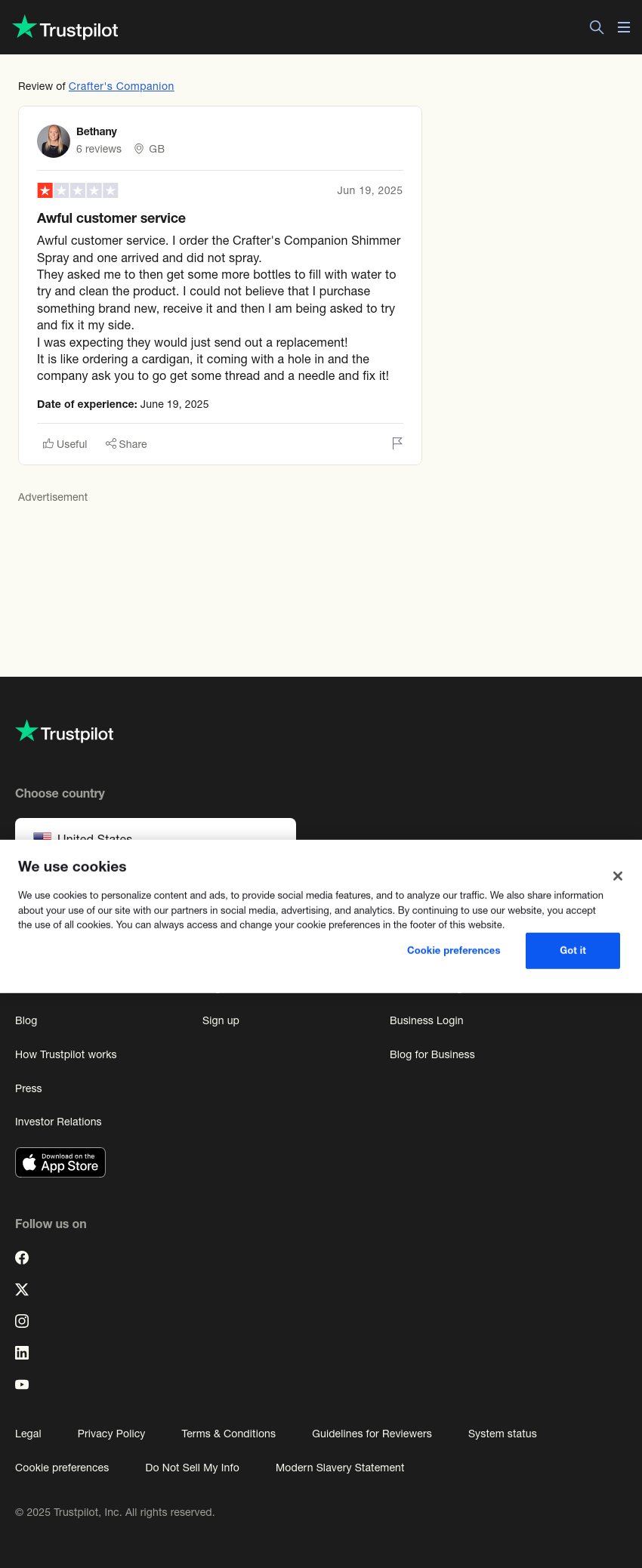Click the GB location pin icon
Viewport: 642px width, 1568px height.
pyautogui.click(x=139, y=149)
